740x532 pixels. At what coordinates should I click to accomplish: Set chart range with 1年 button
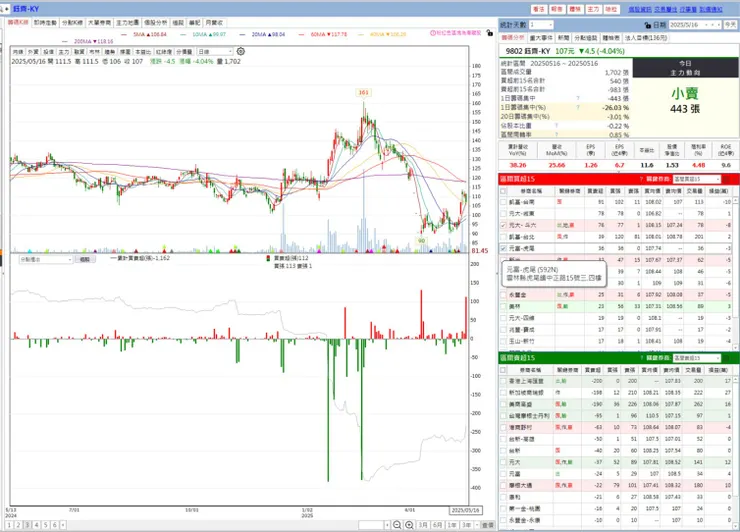452,525
